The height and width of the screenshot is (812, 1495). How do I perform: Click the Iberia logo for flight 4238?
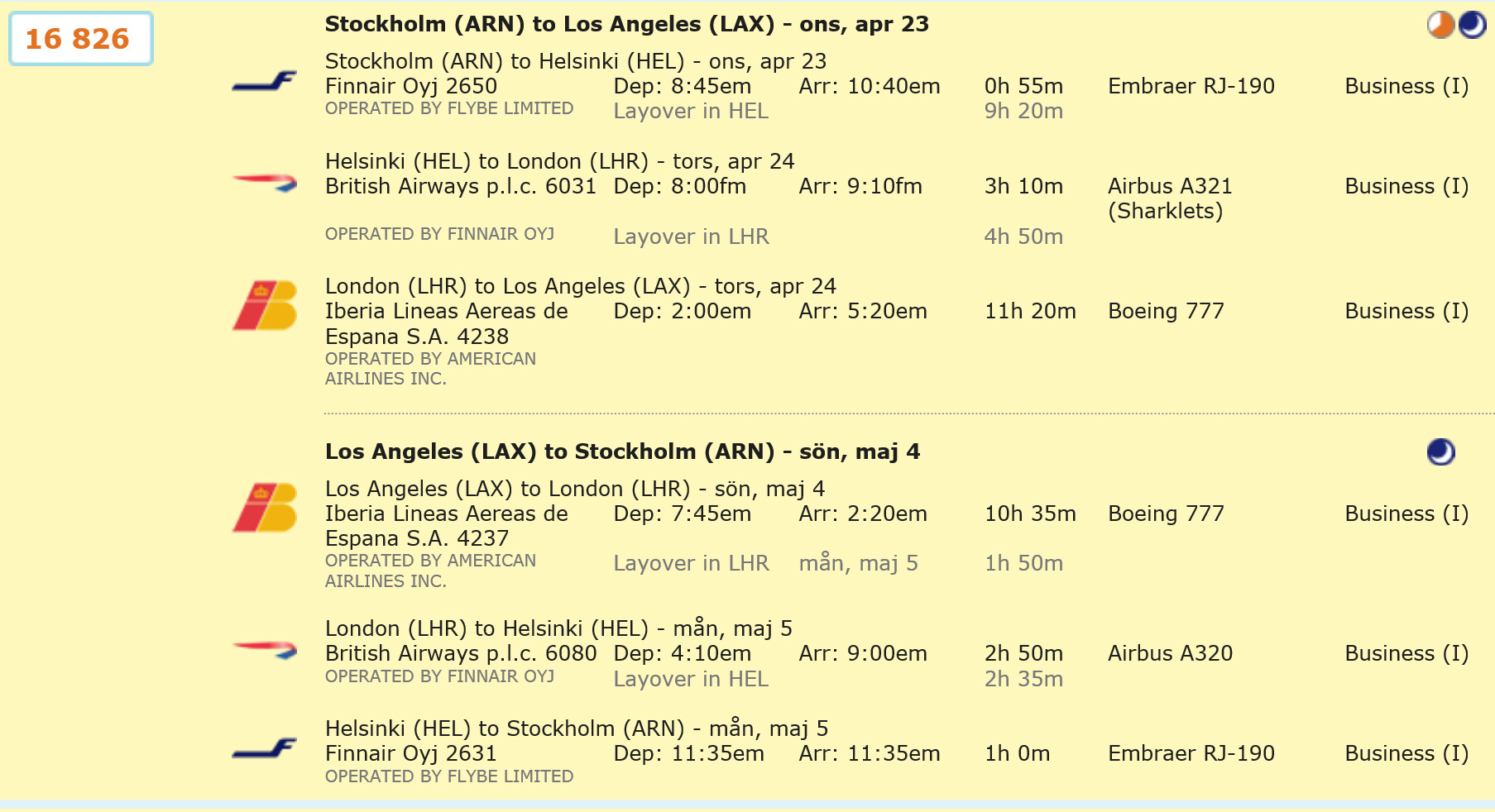point(265,306)
